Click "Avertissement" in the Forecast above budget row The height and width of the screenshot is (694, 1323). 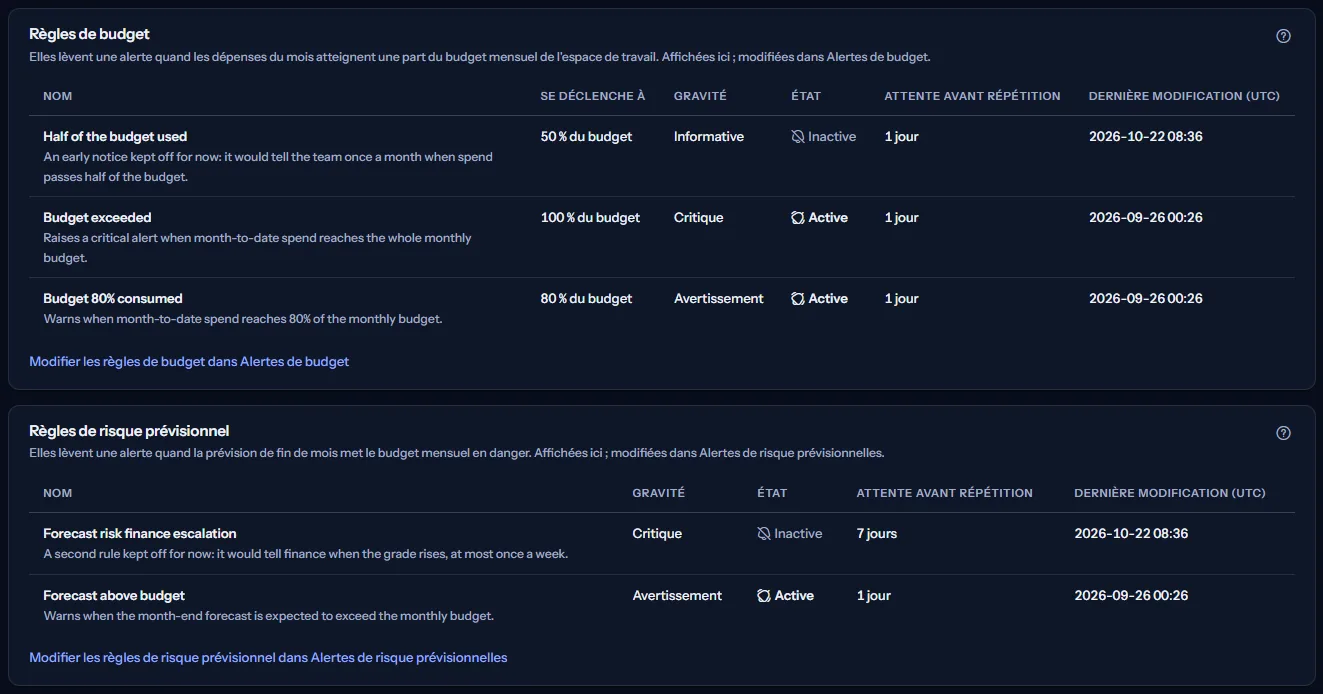[677, 596]
